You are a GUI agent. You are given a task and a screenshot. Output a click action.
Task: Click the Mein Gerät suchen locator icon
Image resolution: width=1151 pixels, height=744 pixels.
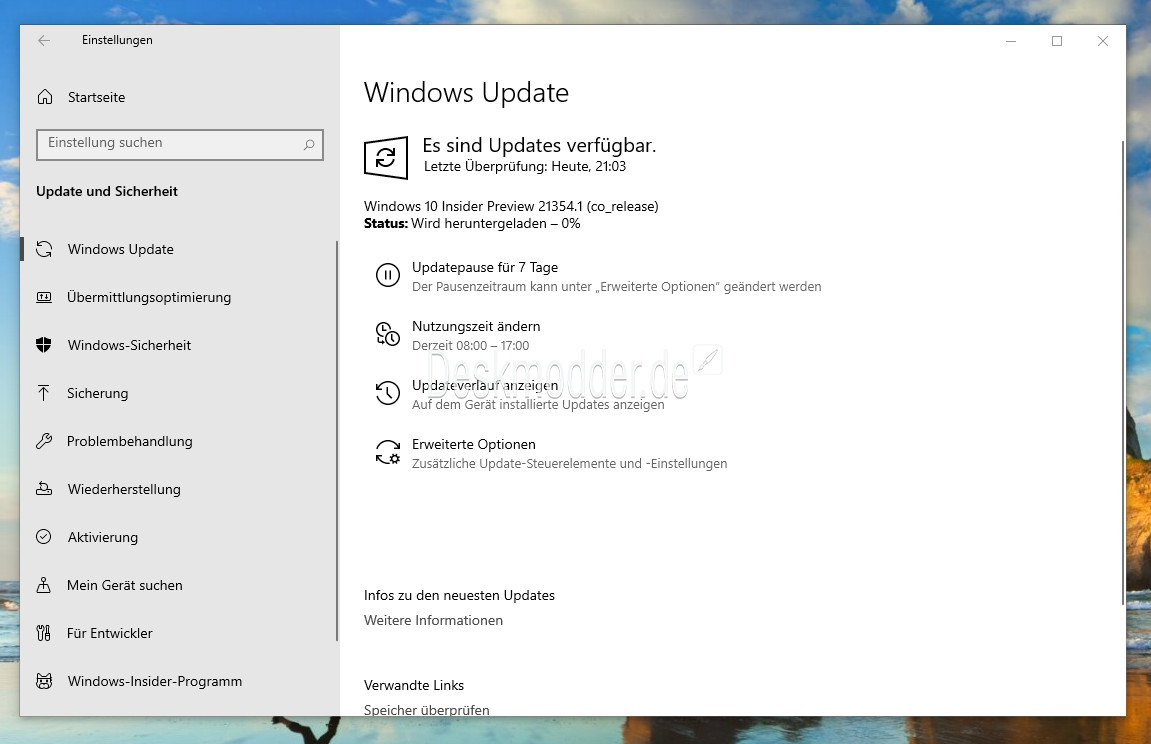tap(44, 585)
